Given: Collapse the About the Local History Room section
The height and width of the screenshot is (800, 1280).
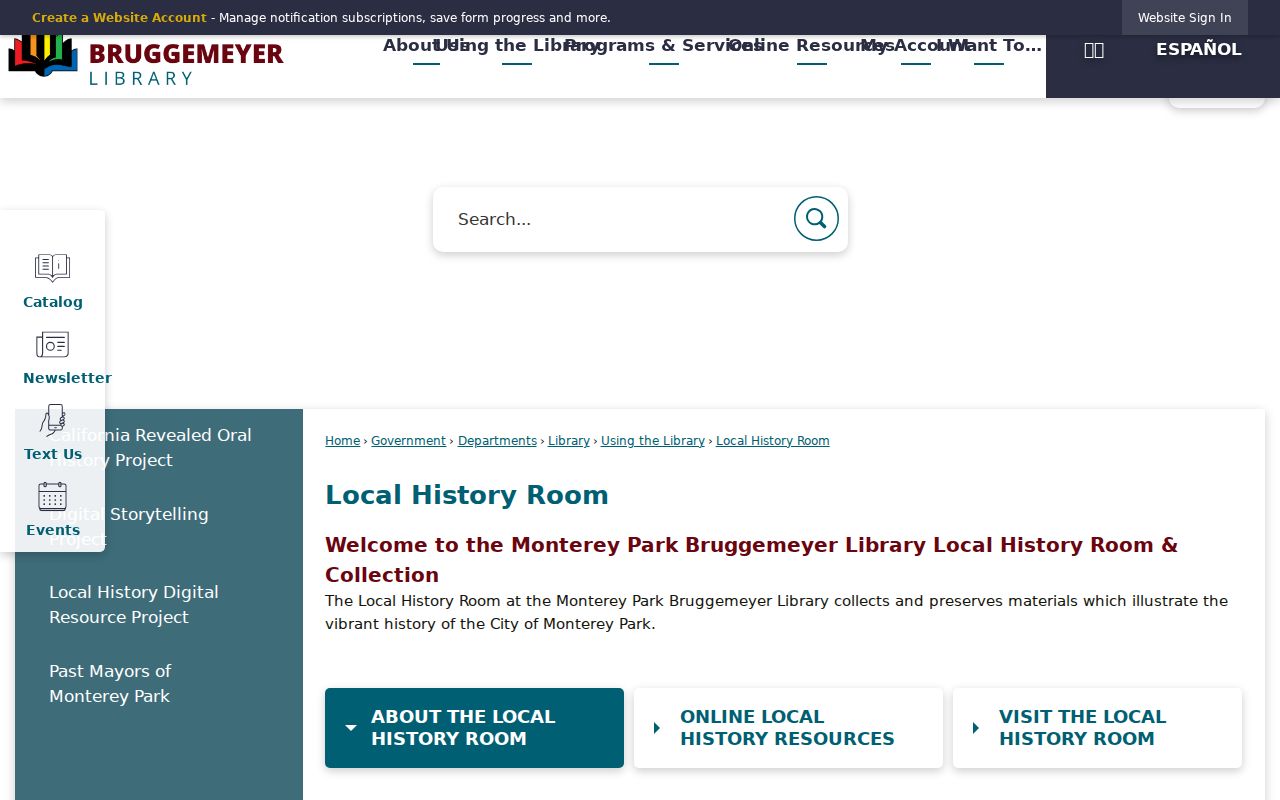Looking at the screenshot, I should 474,728.
